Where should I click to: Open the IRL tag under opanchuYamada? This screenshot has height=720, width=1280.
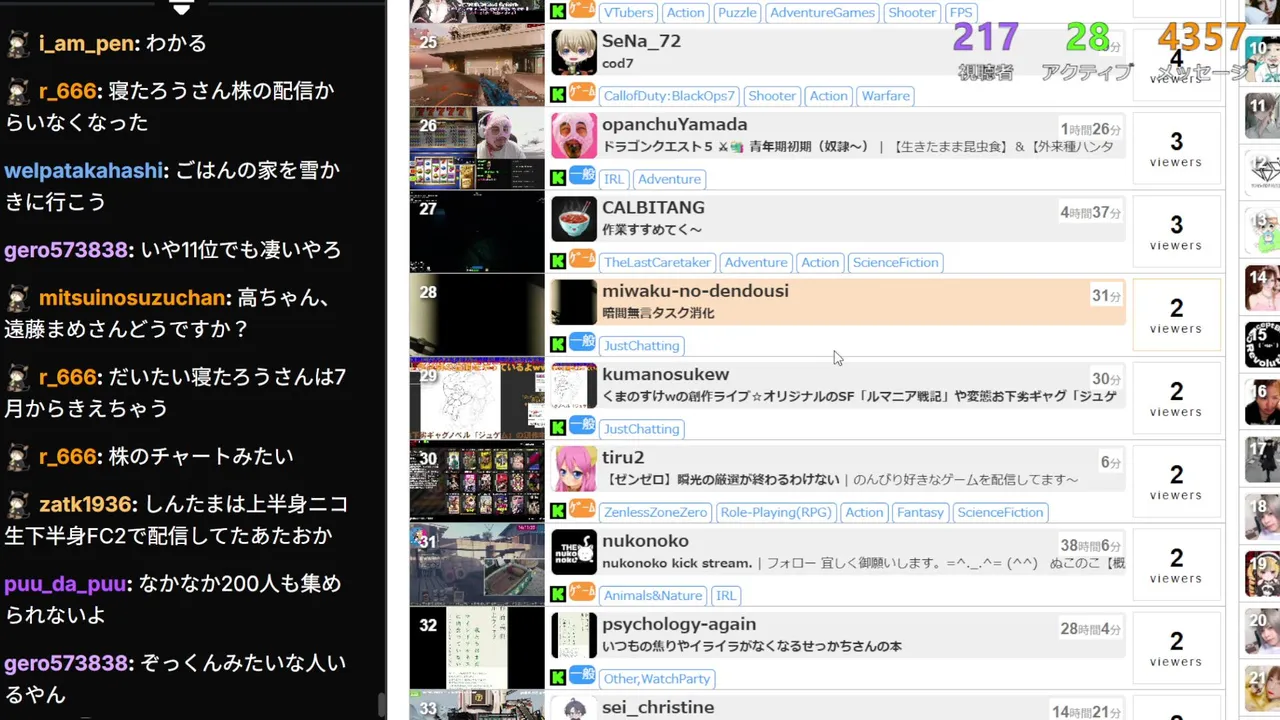[614, 179]
